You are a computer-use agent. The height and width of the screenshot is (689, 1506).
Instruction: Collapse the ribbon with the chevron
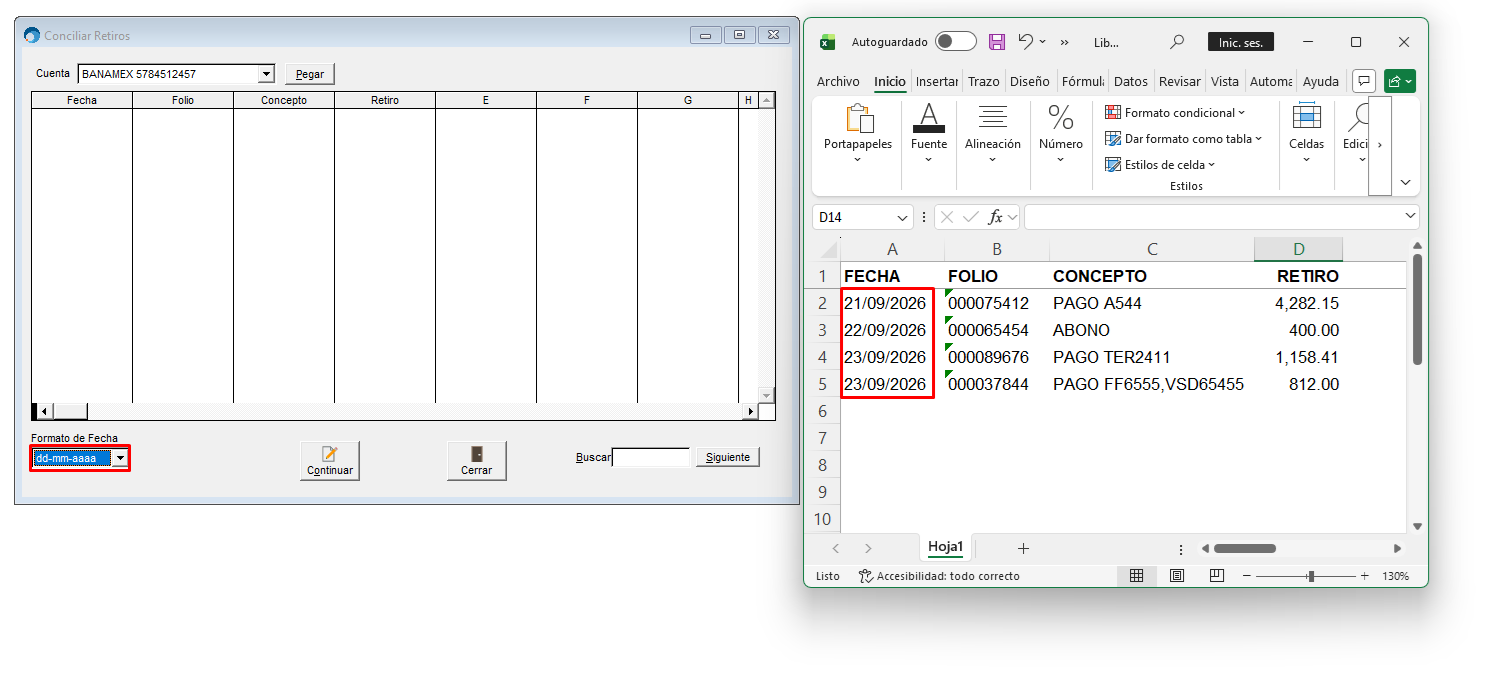coord(1406,183)
